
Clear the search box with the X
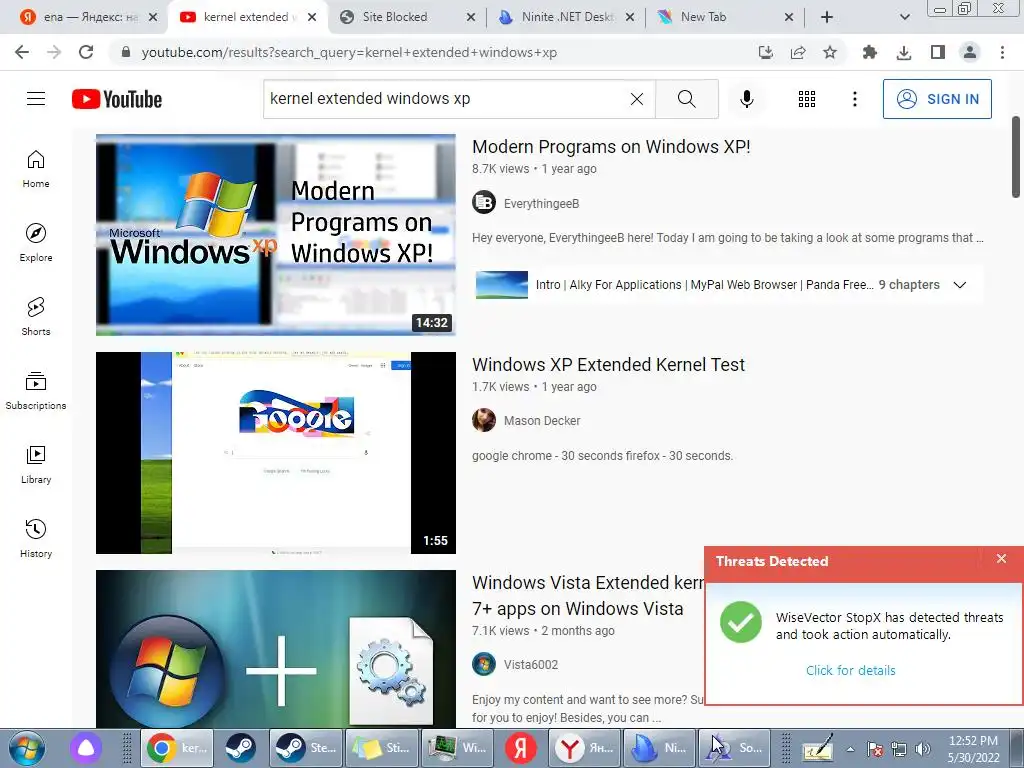click(x=637, y=99)
